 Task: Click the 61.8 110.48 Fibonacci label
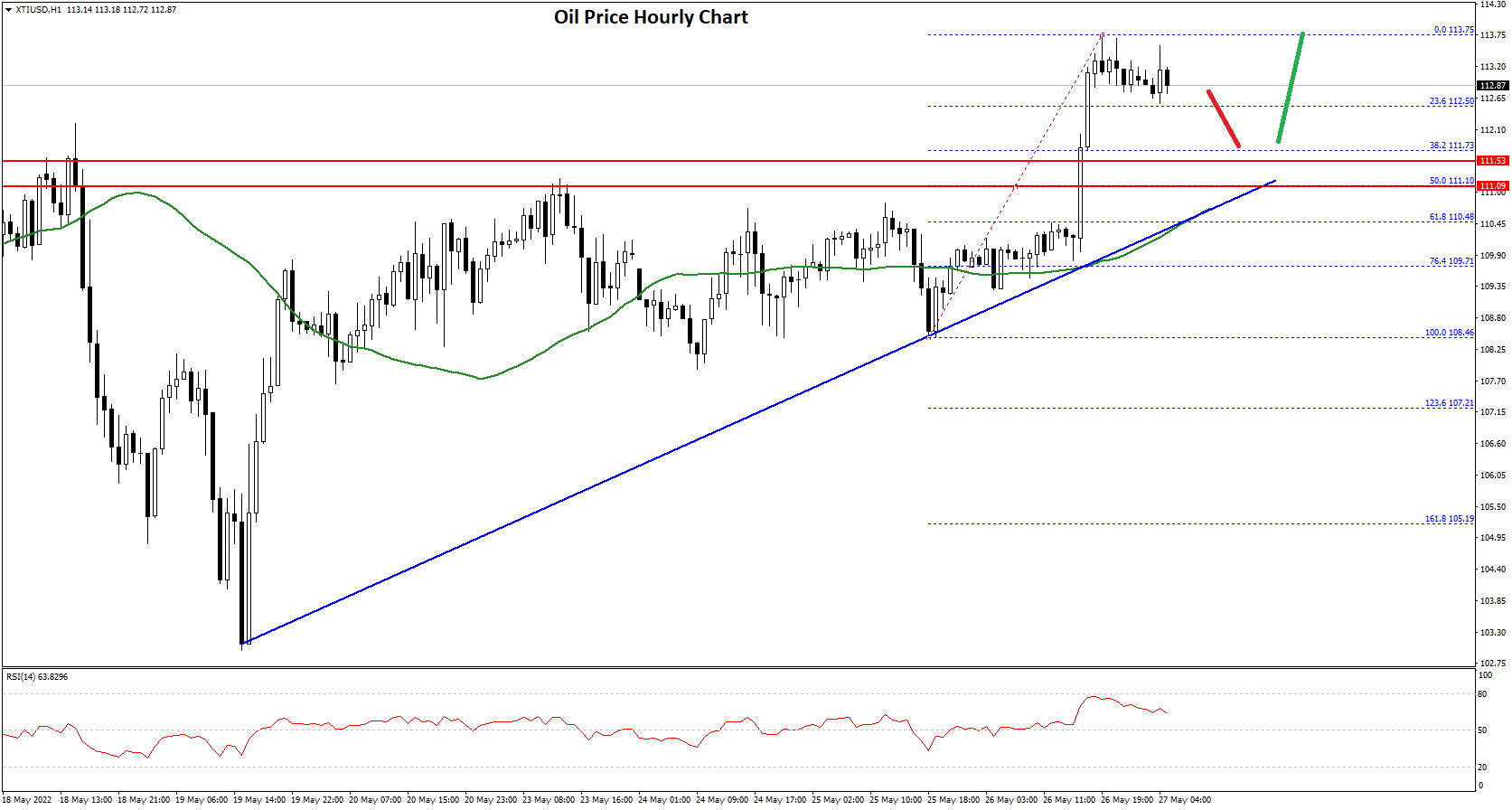click(1451, 217)
